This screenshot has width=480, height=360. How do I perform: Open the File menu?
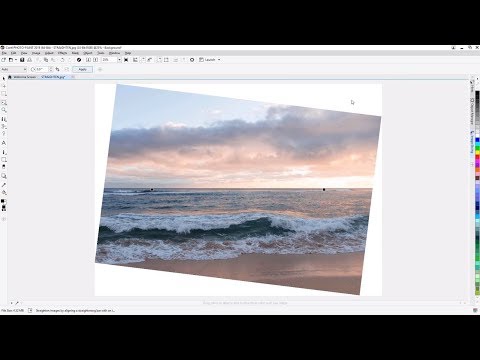[4, 53]
